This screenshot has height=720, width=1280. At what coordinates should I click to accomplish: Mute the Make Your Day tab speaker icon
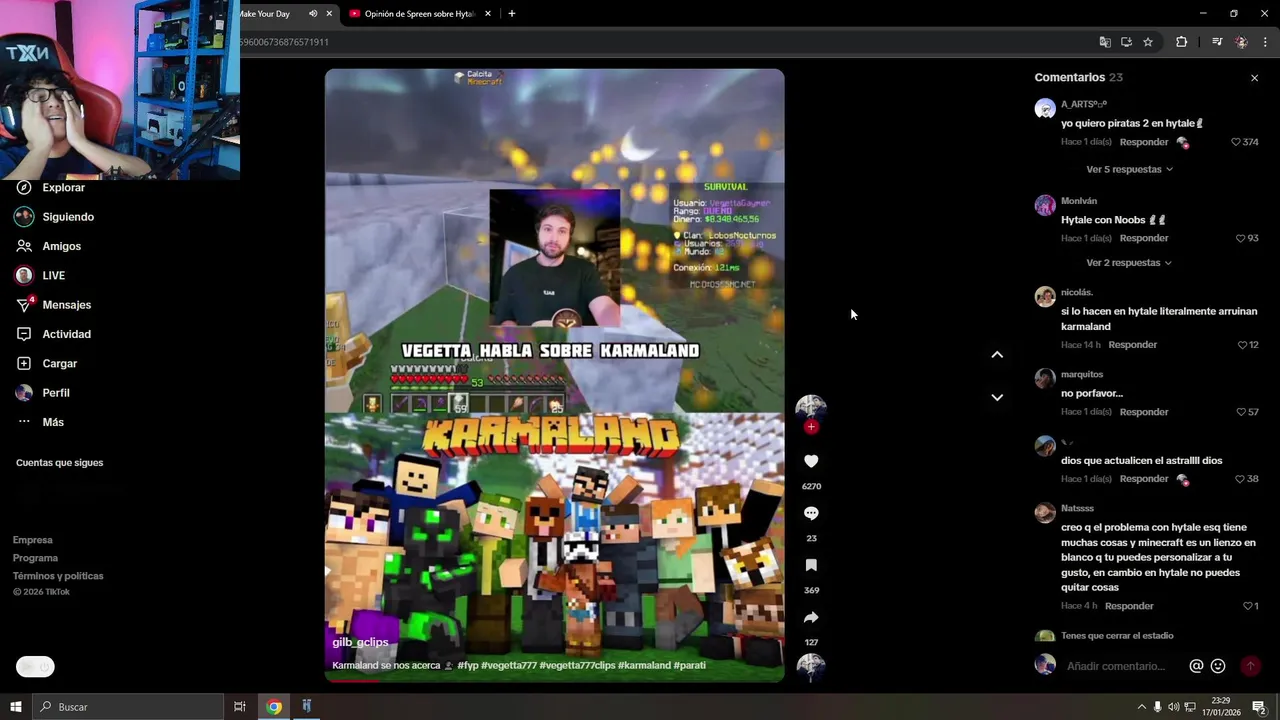point(313,14)
